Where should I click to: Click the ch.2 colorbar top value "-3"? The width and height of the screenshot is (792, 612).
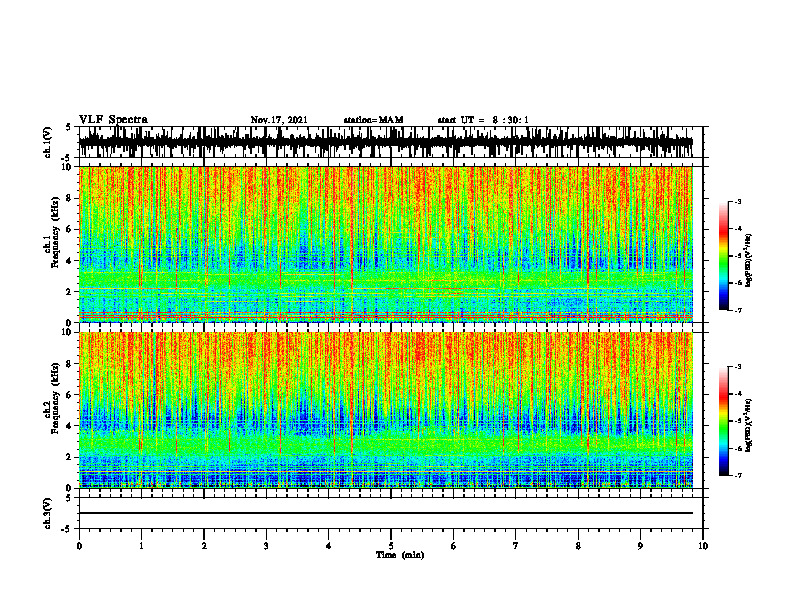(x=738, y=367)
